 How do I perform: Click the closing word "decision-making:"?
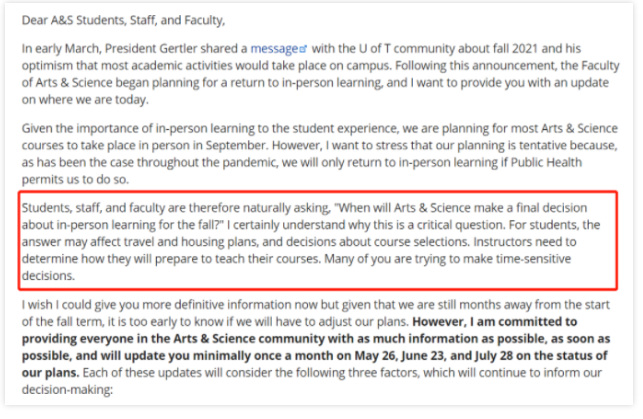67,389
